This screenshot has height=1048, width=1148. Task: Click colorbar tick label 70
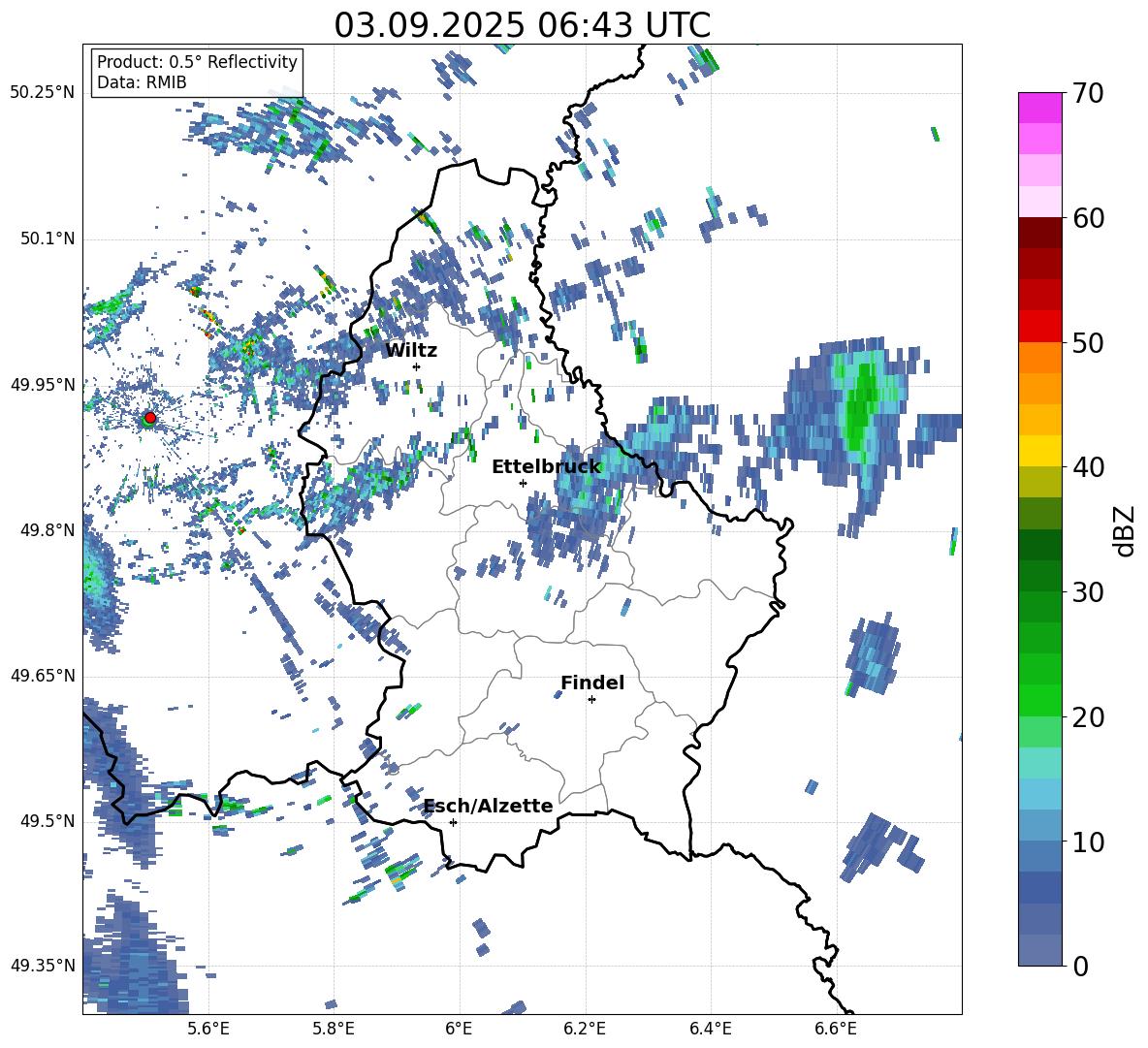point(1088,93)
